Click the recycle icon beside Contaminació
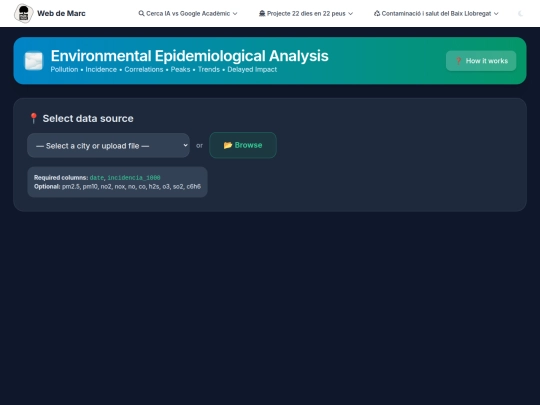The image size is (540, 405). (x=377, y=13)
